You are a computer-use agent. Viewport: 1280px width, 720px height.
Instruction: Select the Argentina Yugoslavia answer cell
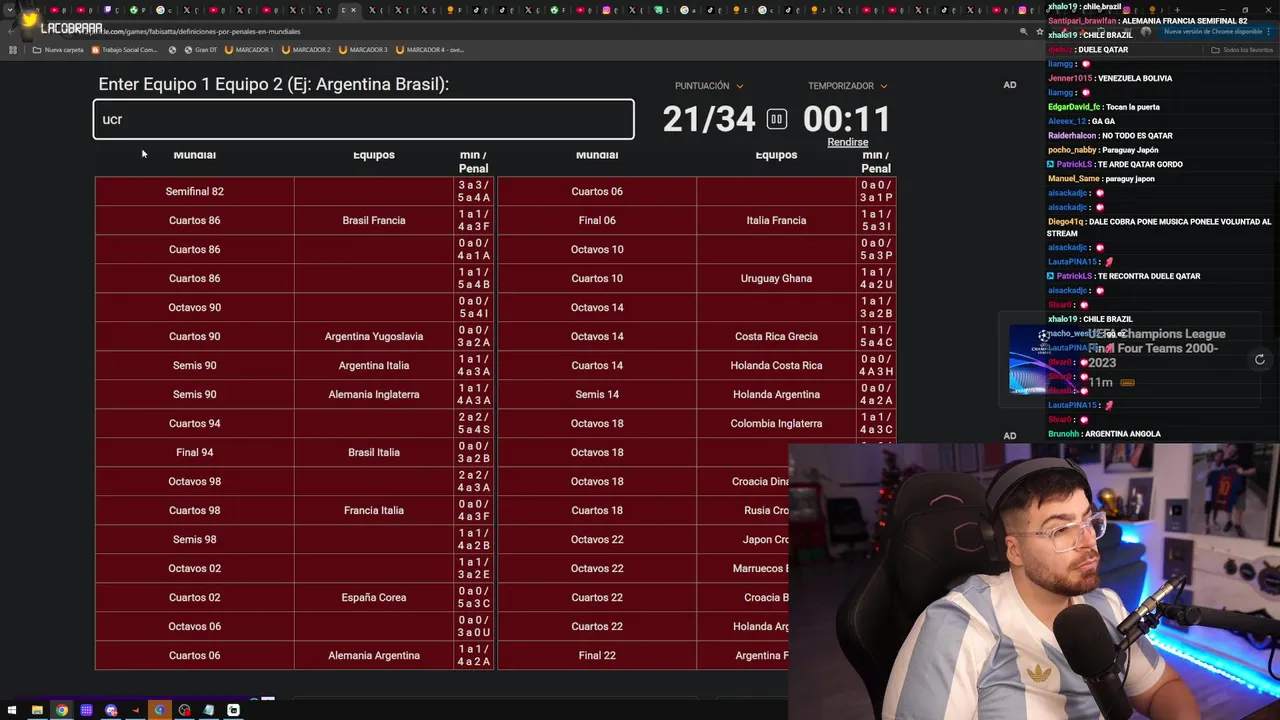coord(374,336)
